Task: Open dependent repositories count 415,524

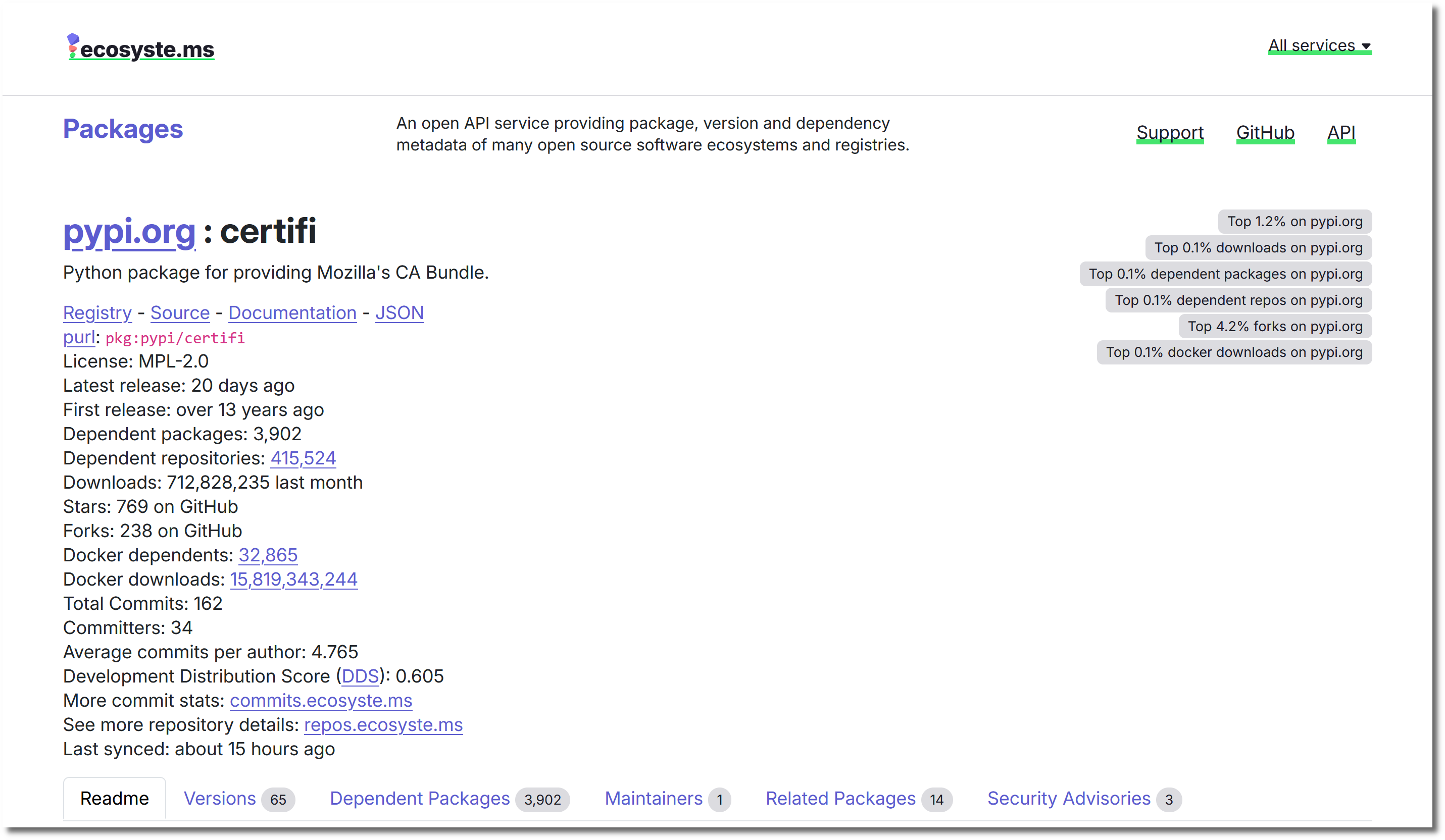Action: coord(303,458)
